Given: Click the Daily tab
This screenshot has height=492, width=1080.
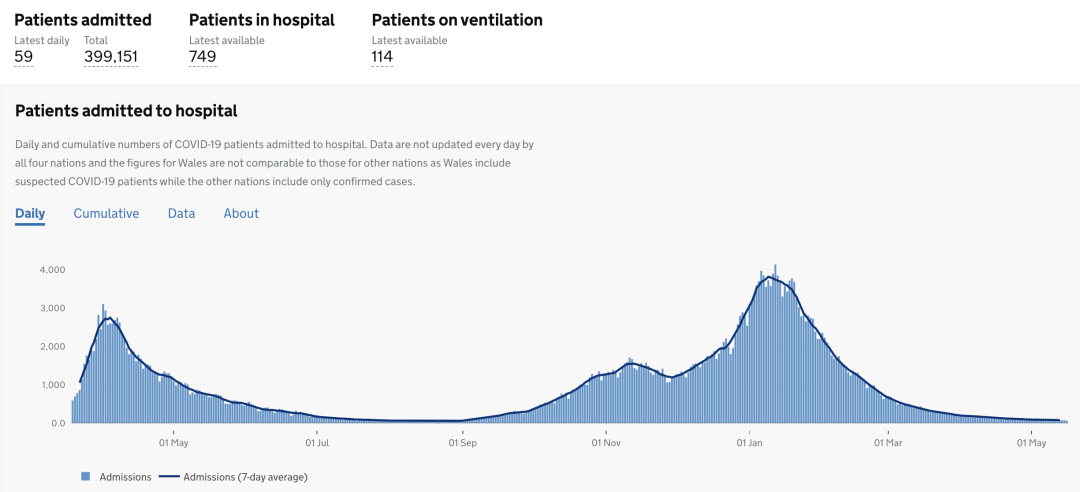Looking at the screenshot, I should (x=30, y=214).
